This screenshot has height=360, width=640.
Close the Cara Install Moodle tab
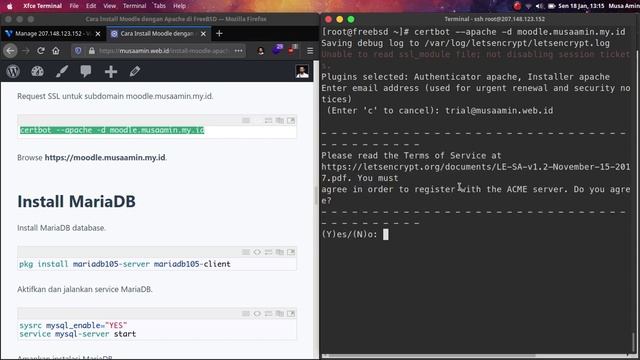[x=203, y=34]
